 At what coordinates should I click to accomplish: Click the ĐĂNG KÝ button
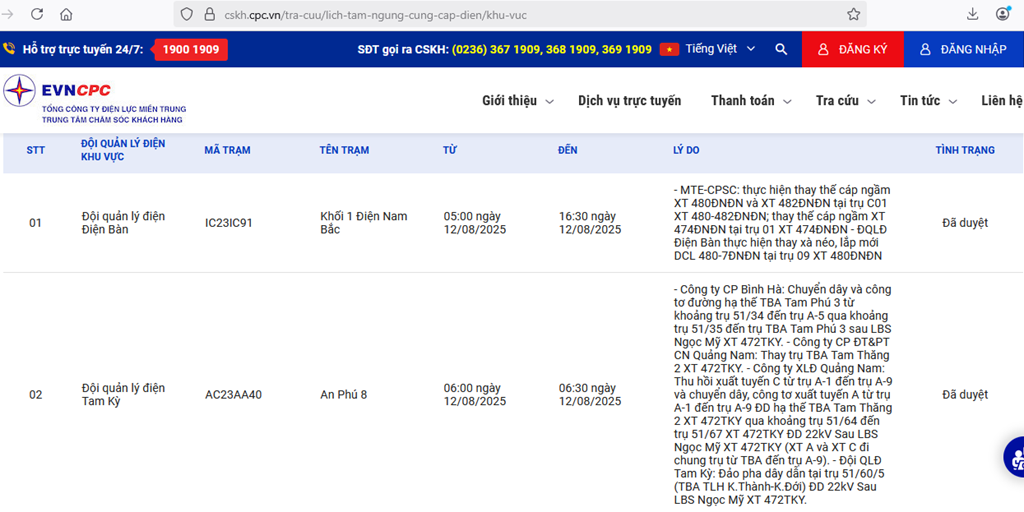click(x=852, y=49)
